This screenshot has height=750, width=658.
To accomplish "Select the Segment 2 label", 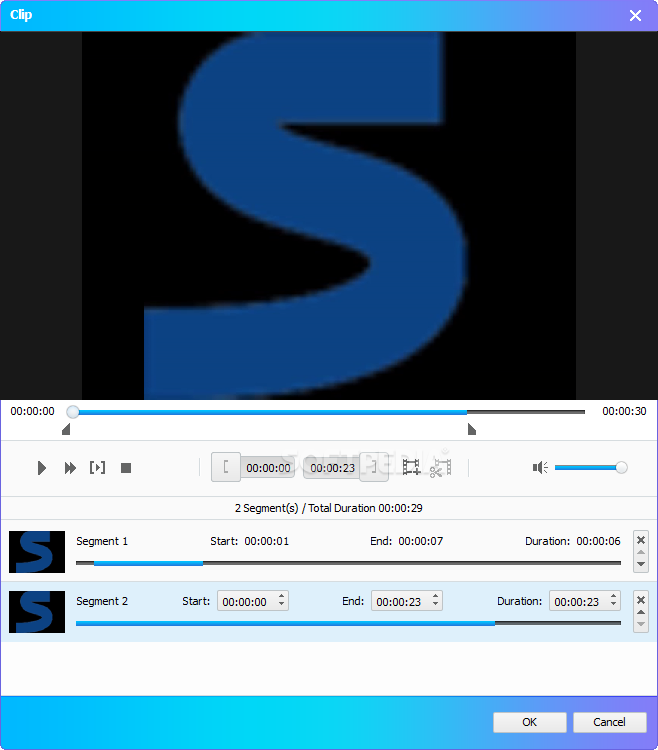I will (x=102, y=601).
